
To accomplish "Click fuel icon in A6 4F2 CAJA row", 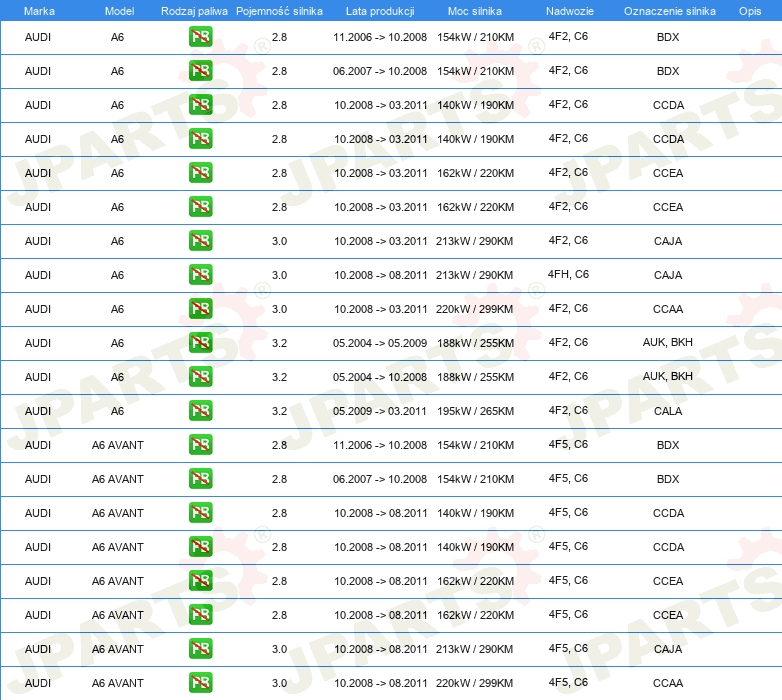I will [200, 241].
